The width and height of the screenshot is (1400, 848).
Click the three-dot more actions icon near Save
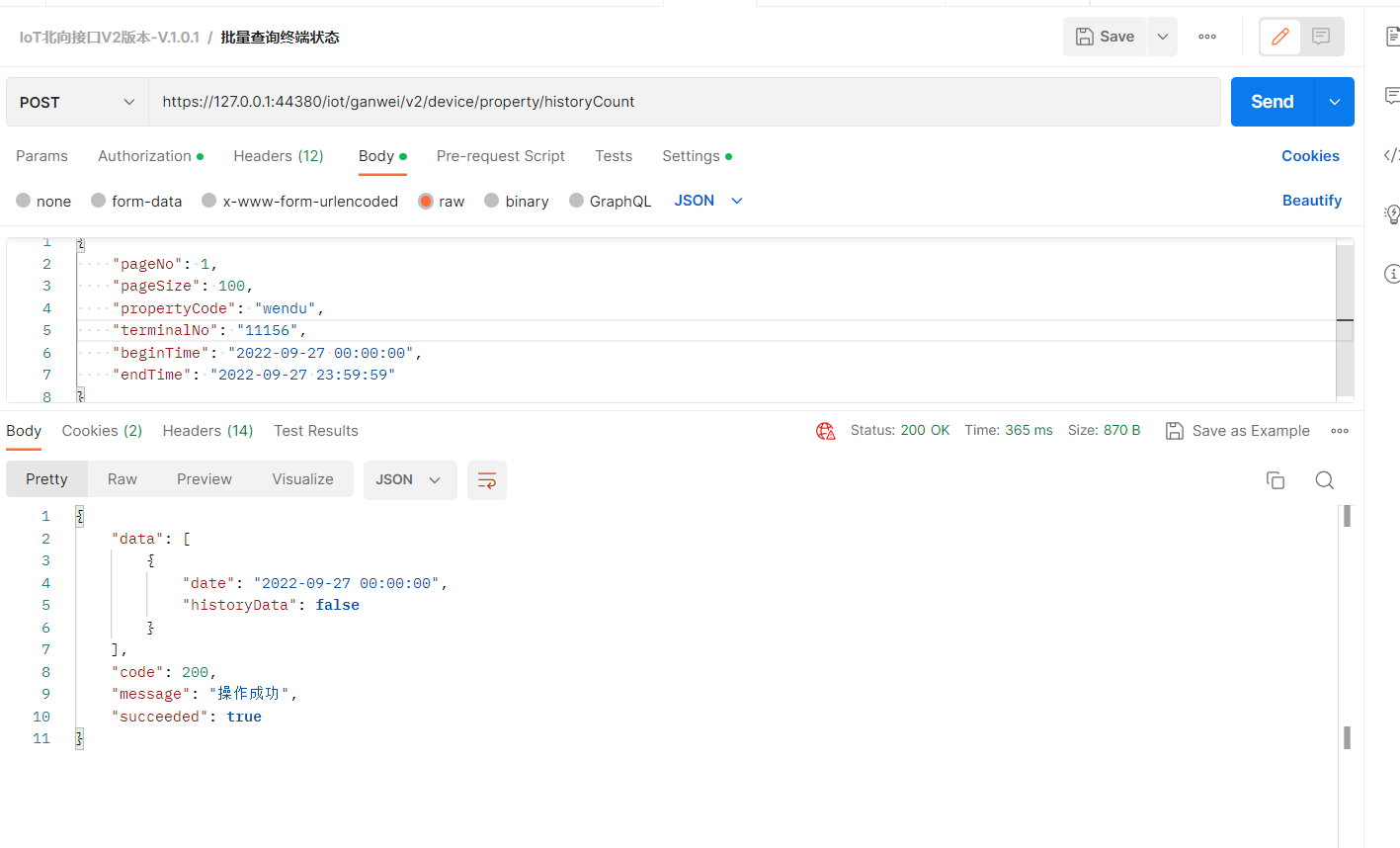click(1207, 37)
